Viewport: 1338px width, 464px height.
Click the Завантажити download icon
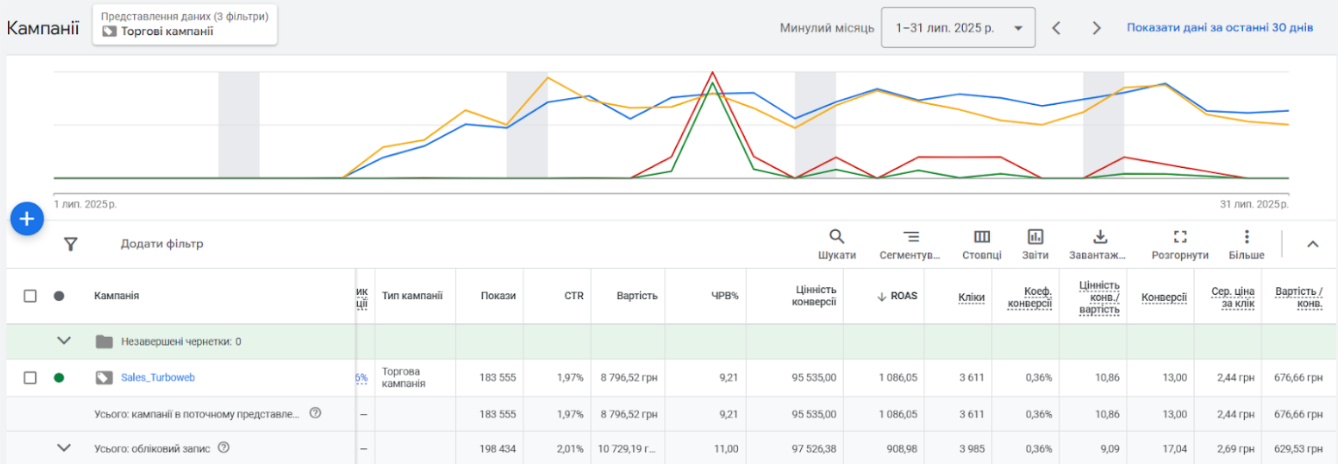coord(1100,237)
